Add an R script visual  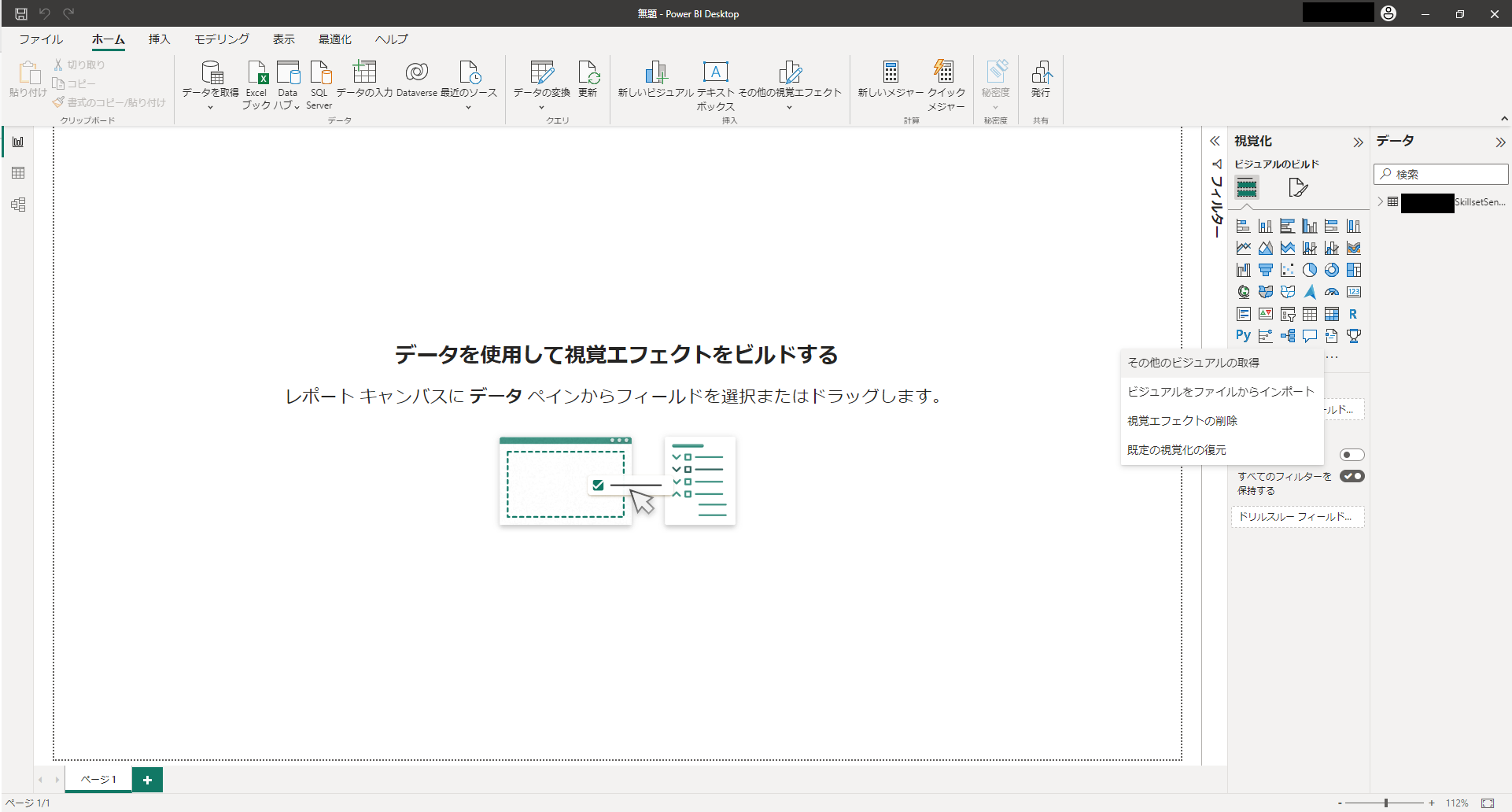click(x=1354, y=314)
